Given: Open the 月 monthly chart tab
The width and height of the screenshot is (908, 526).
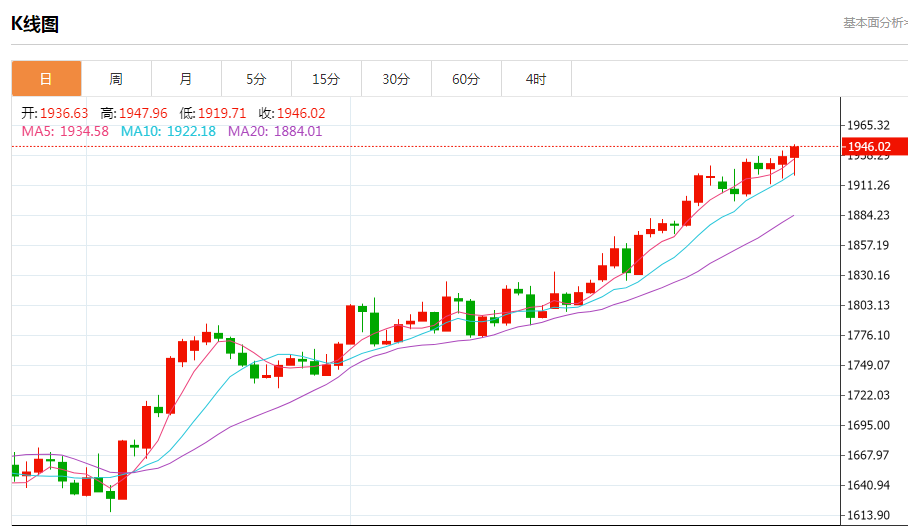Looking at the screenshot, I should 186,79.
